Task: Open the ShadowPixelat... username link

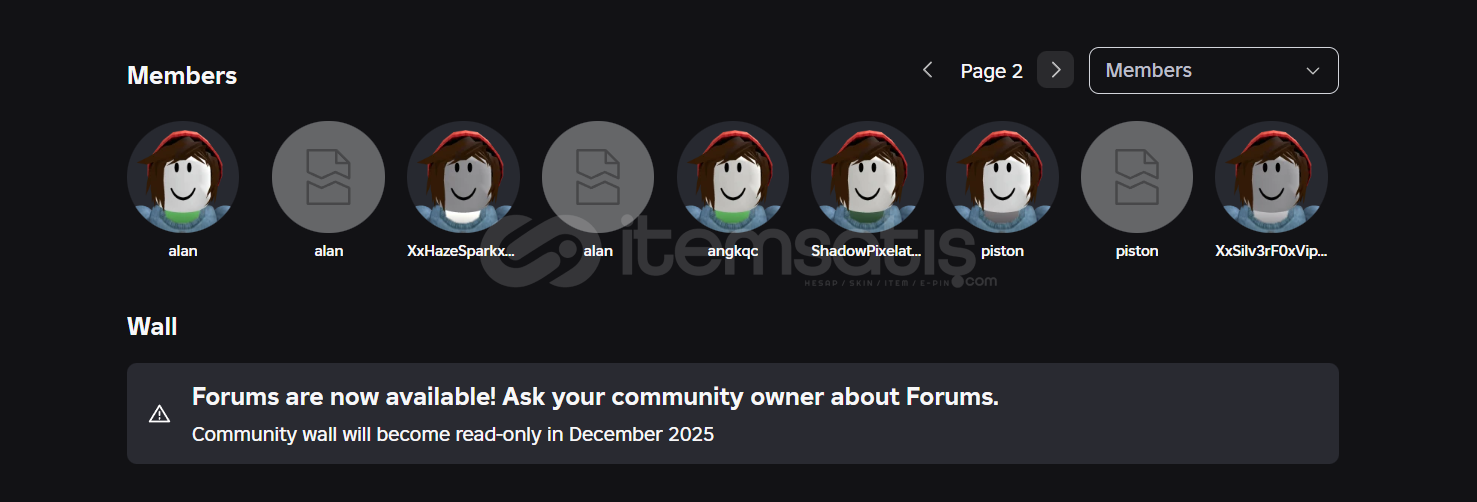Action: (x=867, y=251)
